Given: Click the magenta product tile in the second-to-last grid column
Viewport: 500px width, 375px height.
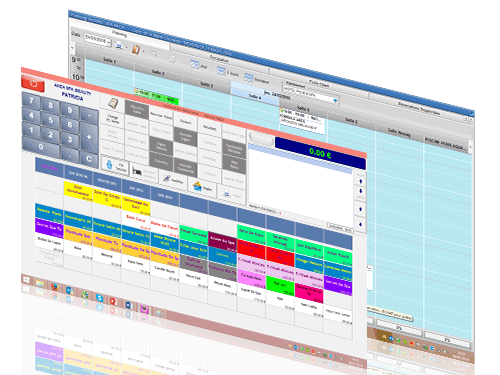Looking at the screenshot, I should pyautogui.click(x=309, y=293).
